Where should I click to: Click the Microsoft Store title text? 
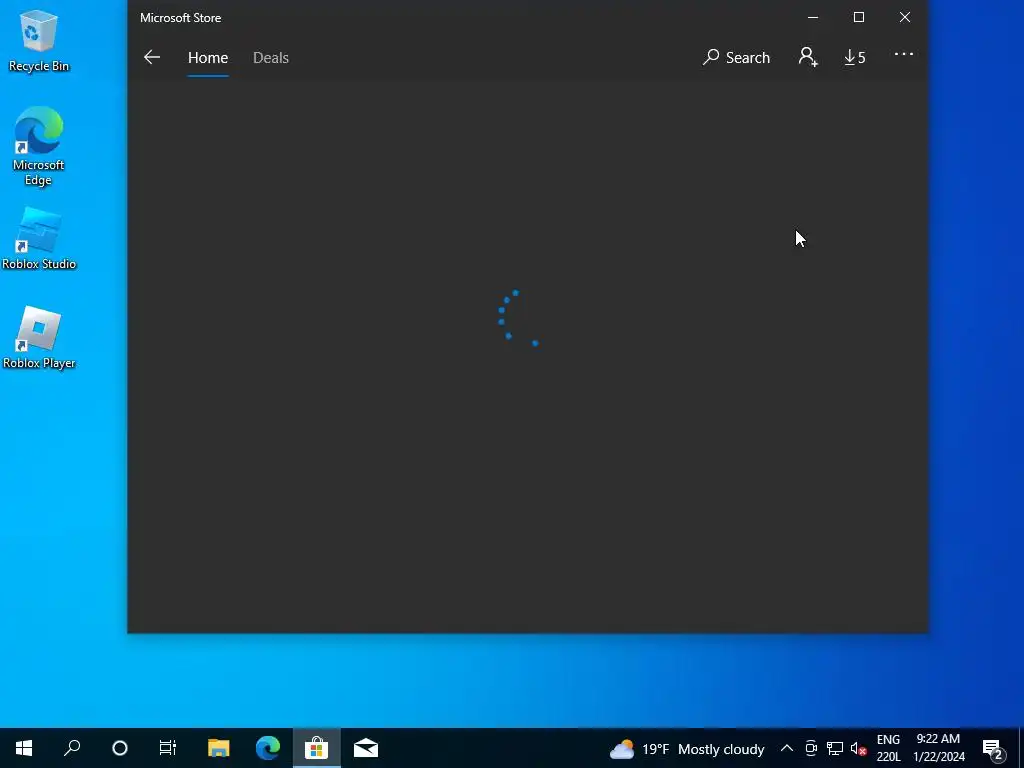point(180,18)
